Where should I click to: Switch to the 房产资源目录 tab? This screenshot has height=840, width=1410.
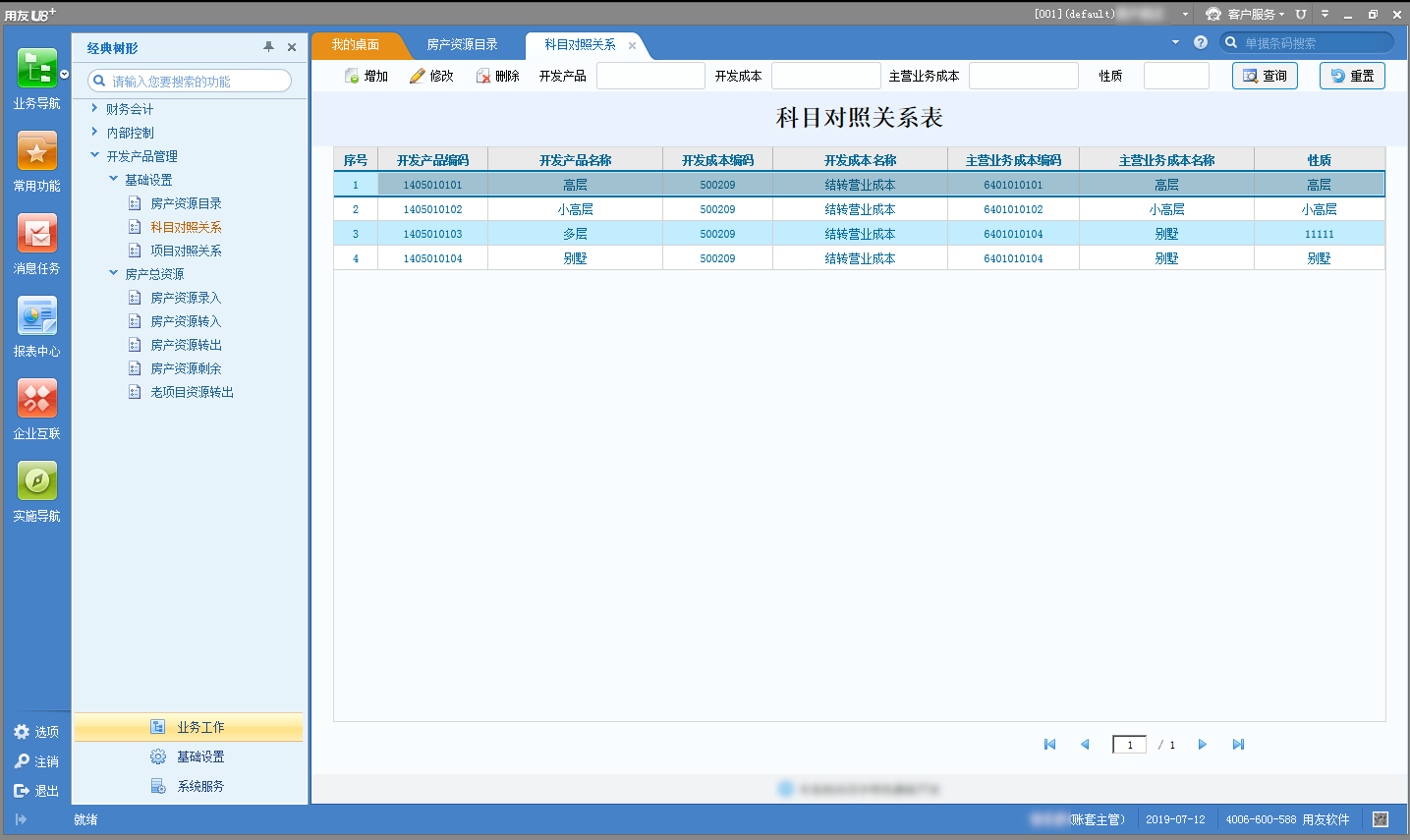coord(462,45)
